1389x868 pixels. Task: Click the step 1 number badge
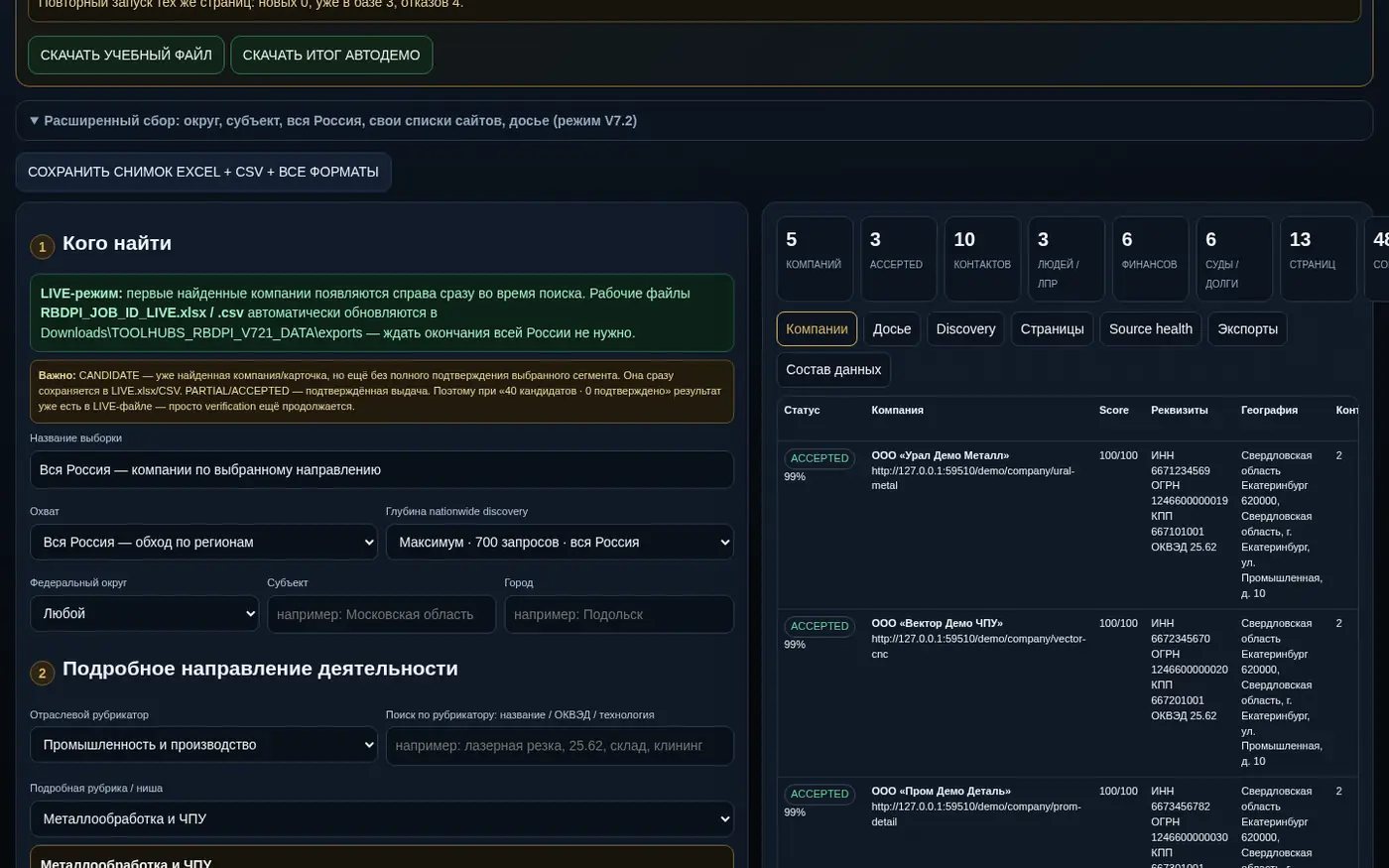point(42,247)
